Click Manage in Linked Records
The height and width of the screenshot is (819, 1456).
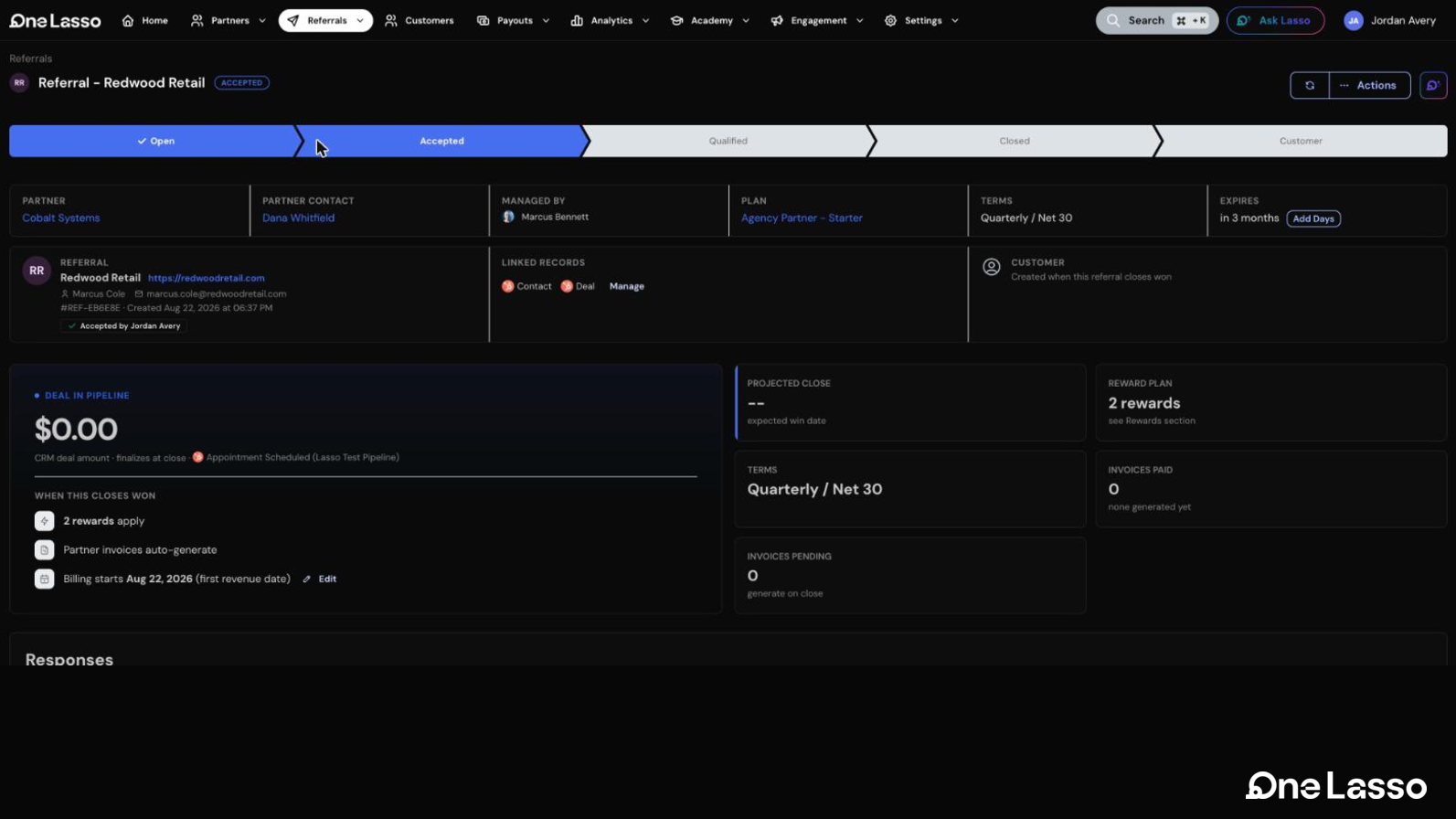pyautogui.click(x=627, y=286)
